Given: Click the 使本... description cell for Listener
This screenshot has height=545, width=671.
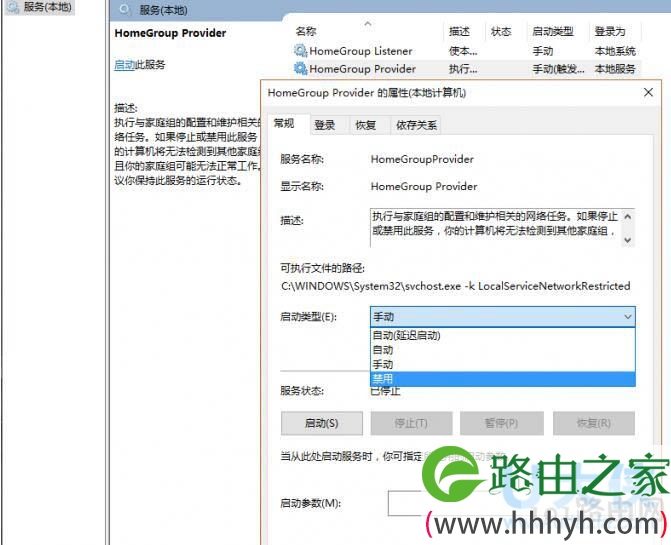Looking at the screenshot, I should [463, 51].
